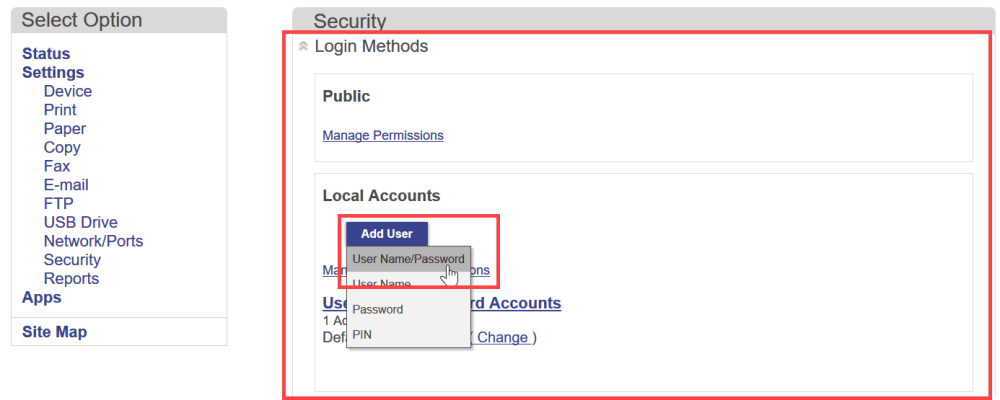Open the Apps section in sidebar
Image resolution: width=1000 pixels, height=400 pixels.
tap(42, 297)
